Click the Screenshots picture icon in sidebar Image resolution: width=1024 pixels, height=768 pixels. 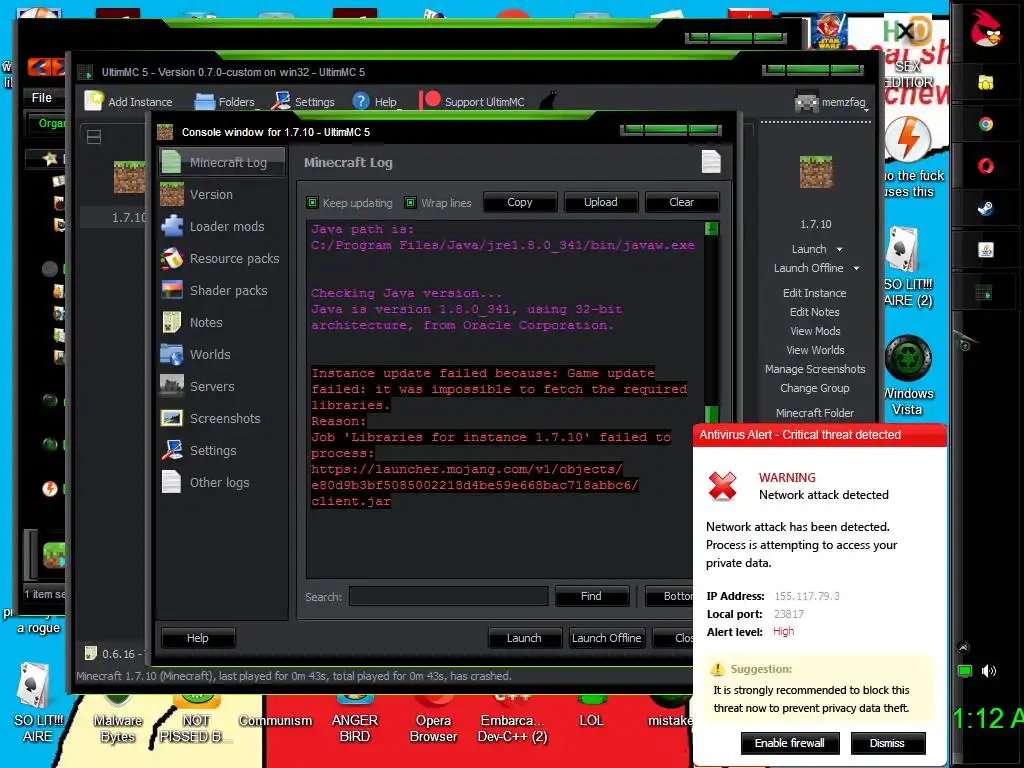point(172,419)
